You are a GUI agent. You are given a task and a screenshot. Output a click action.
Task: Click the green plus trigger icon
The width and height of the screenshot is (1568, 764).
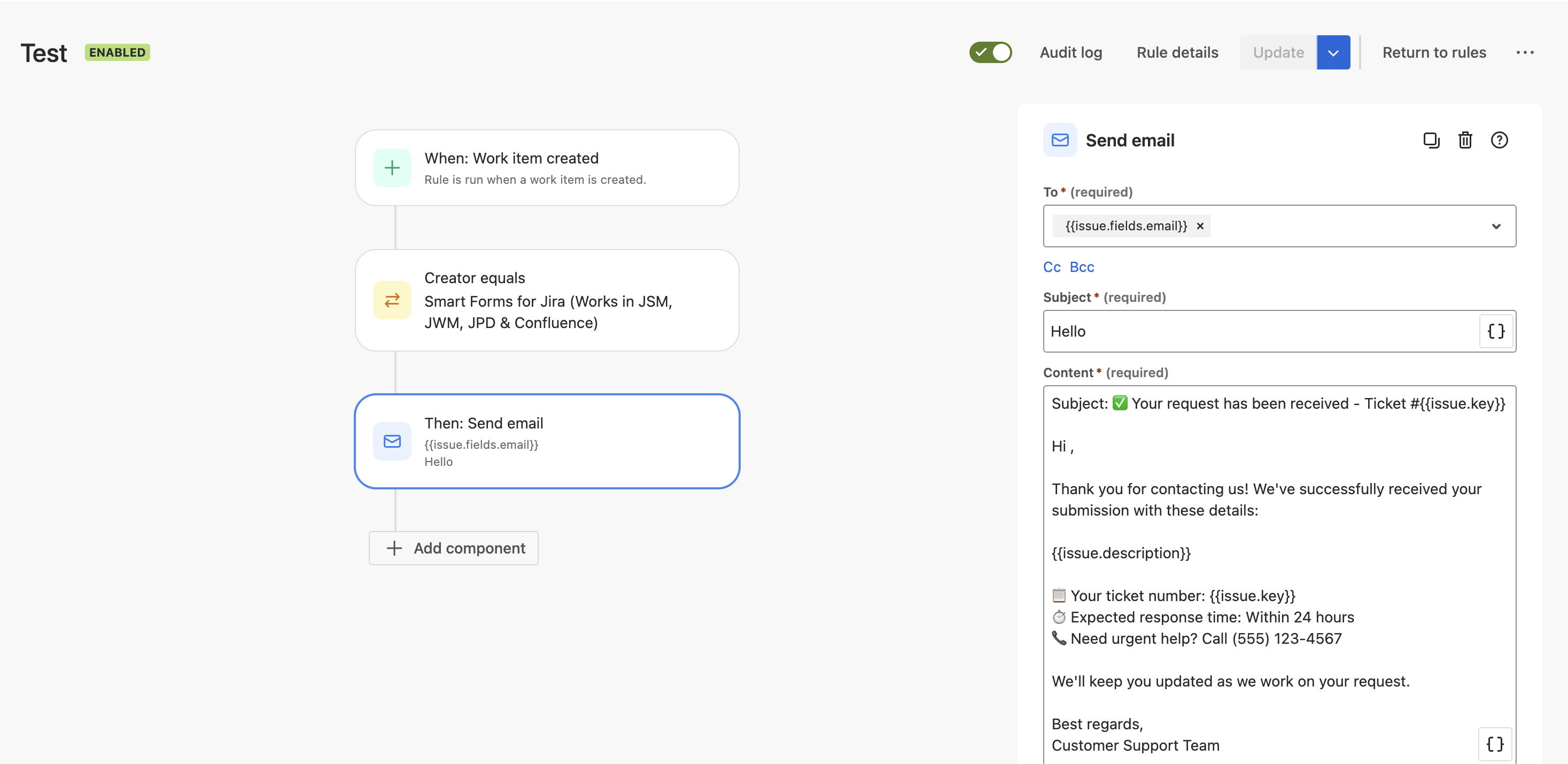click(392, 168)
